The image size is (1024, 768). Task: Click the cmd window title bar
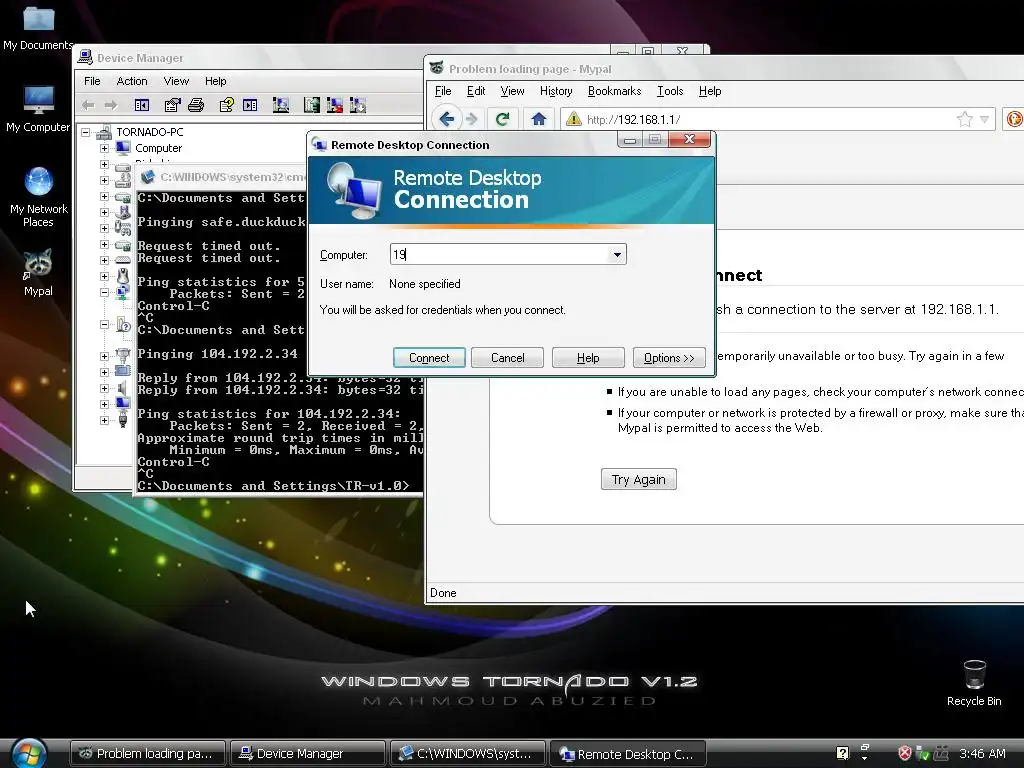click(x=221, y=177)
